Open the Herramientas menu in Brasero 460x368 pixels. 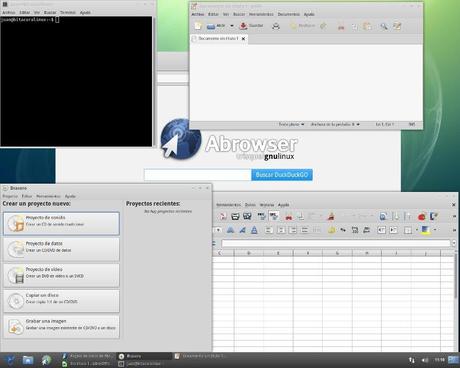tap(48, 196)
